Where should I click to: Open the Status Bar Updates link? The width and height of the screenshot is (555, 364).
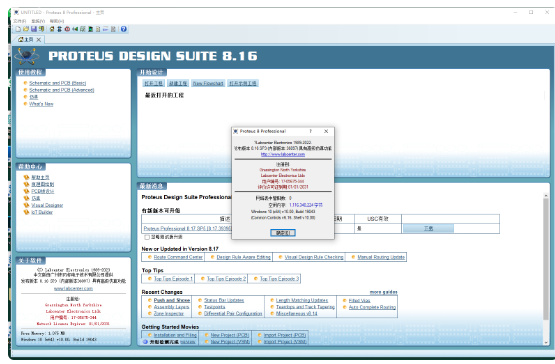coord(224,300)
